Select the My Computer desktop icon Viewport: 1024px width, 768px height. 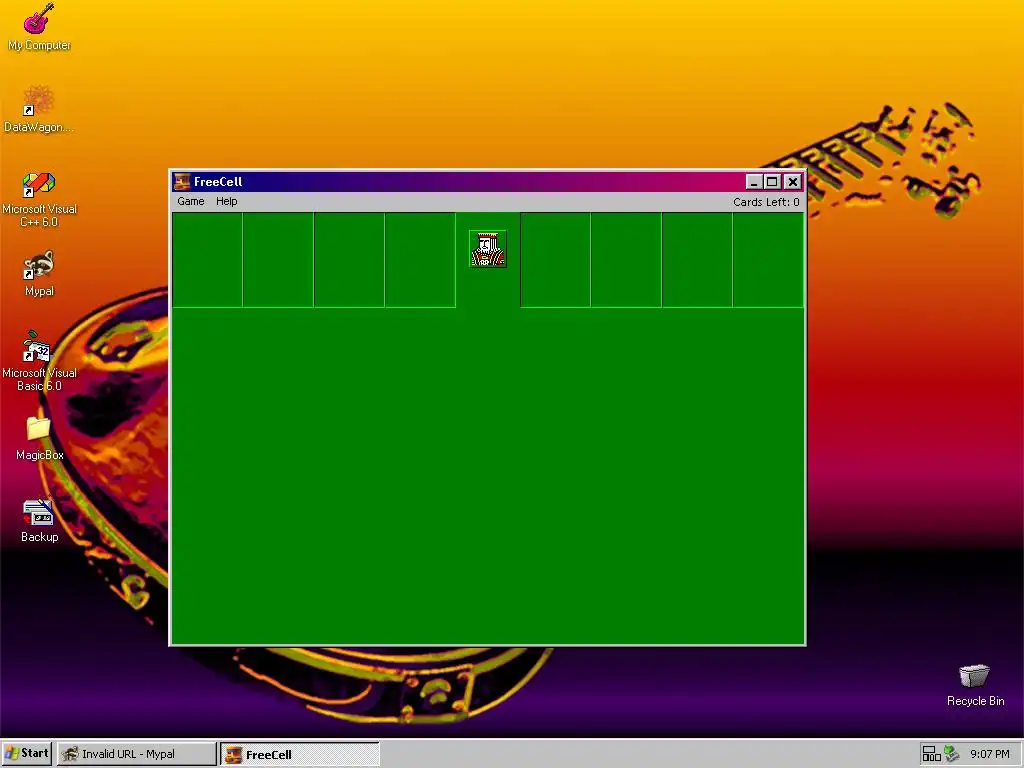(39, 28)
